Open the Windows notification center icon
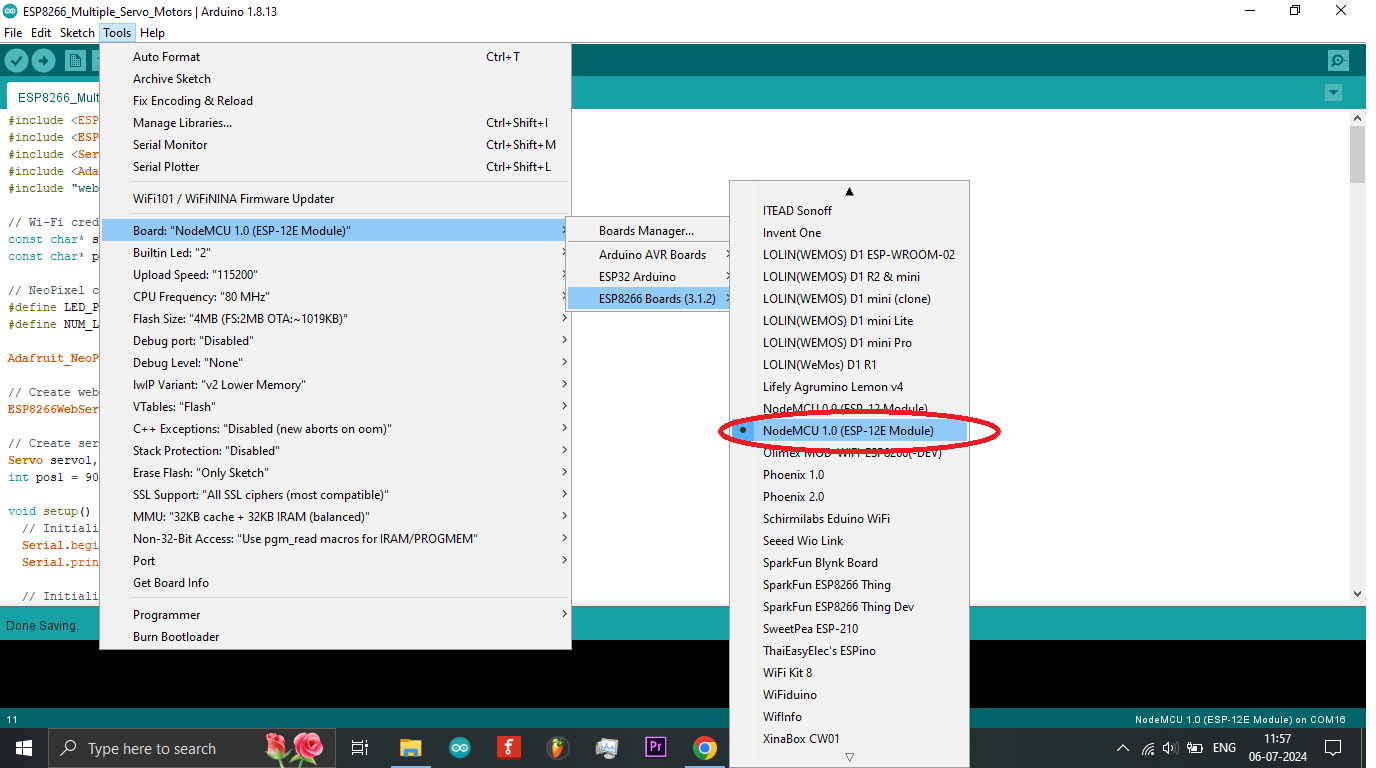This screenshot has width=1376, height=768. pos(1332,748)
